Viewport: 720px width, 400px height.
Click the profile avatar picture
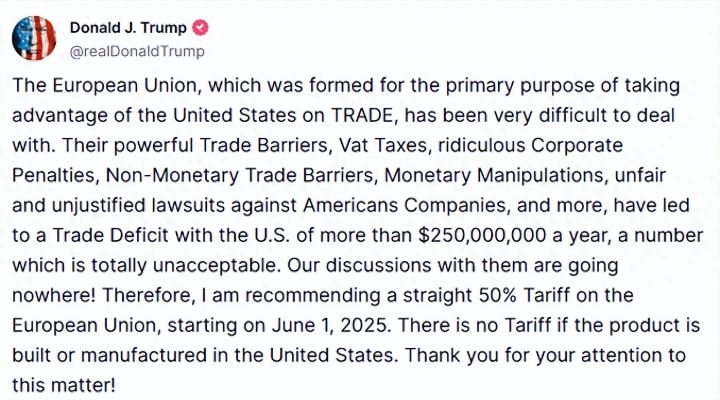[34, 37]
